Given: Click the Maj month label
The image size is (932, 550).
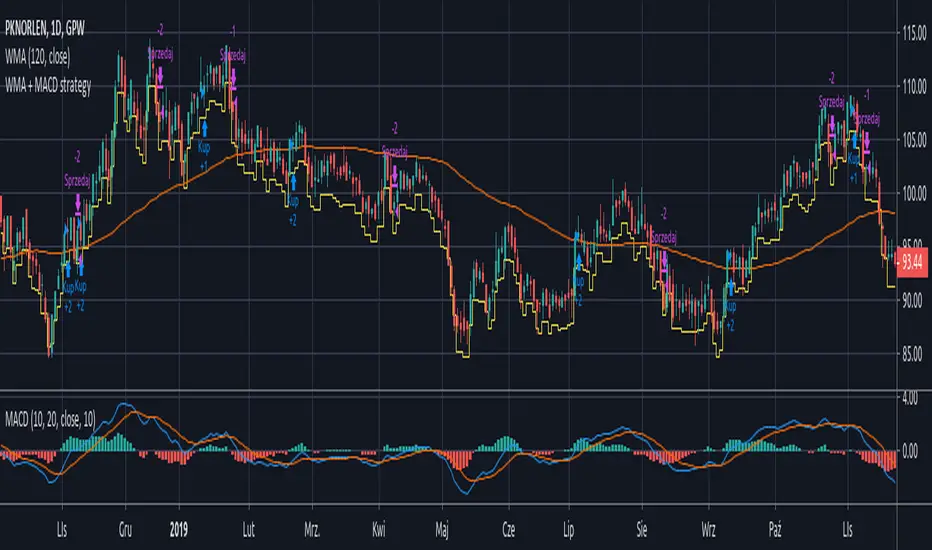Looking at the screenshot, I should tap(442, 530).
